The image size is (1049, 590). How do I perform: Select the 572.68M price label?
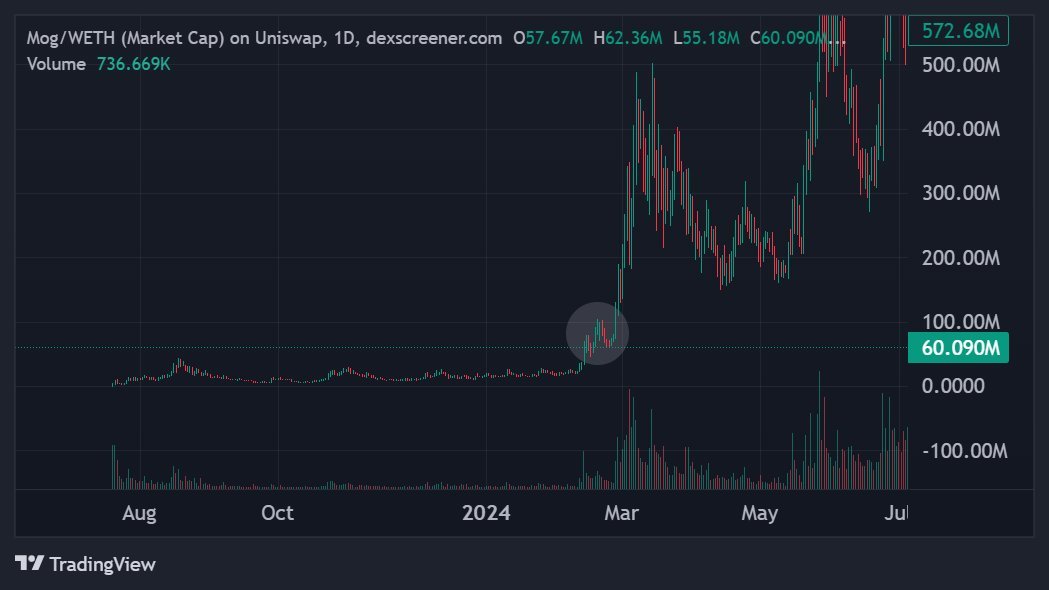958,31
